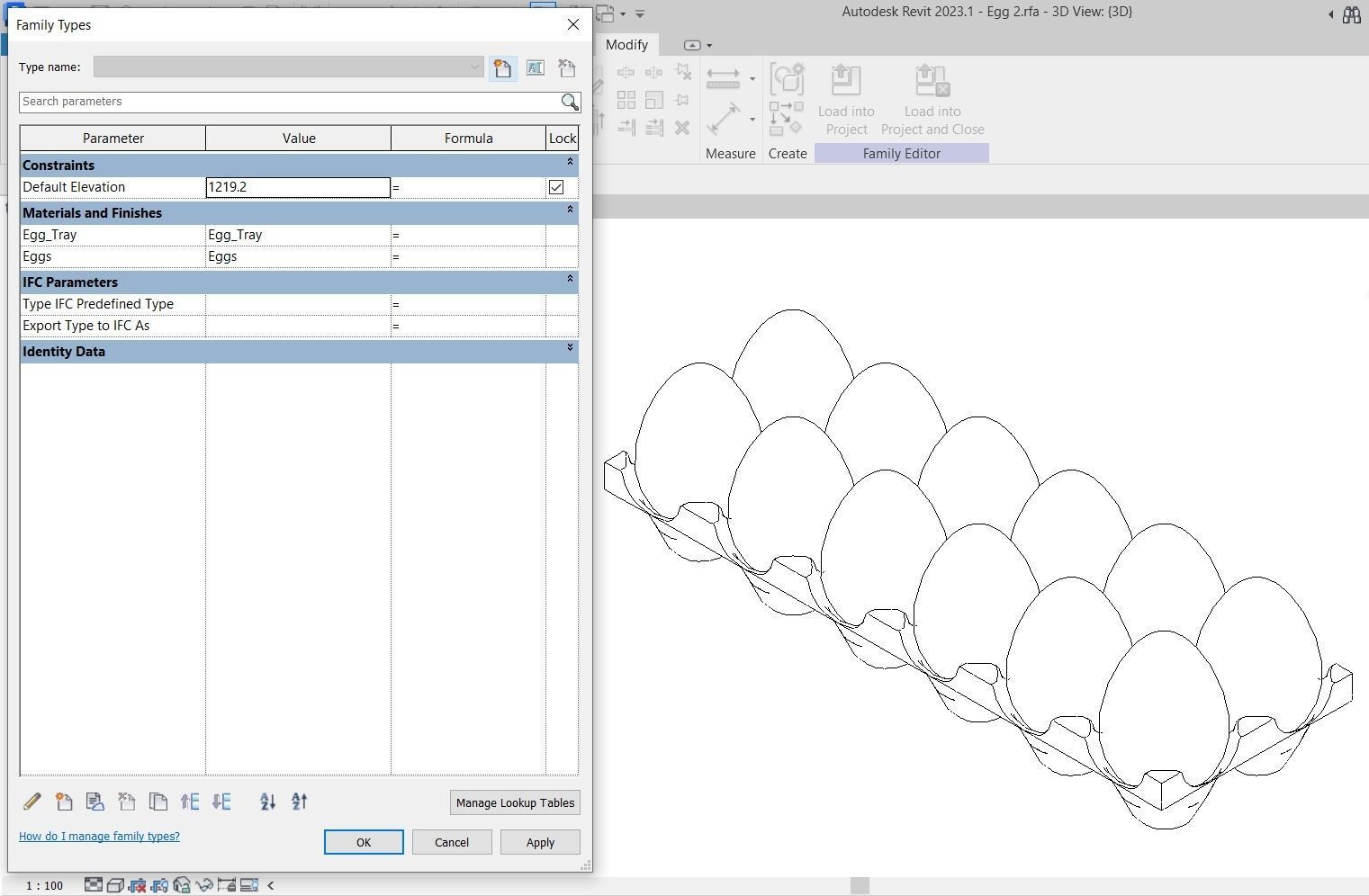This screenshot has width=1369, height=896.
Task: Toggle the Default Elevation Lock checkbox
Action: [x=556, y=187]
